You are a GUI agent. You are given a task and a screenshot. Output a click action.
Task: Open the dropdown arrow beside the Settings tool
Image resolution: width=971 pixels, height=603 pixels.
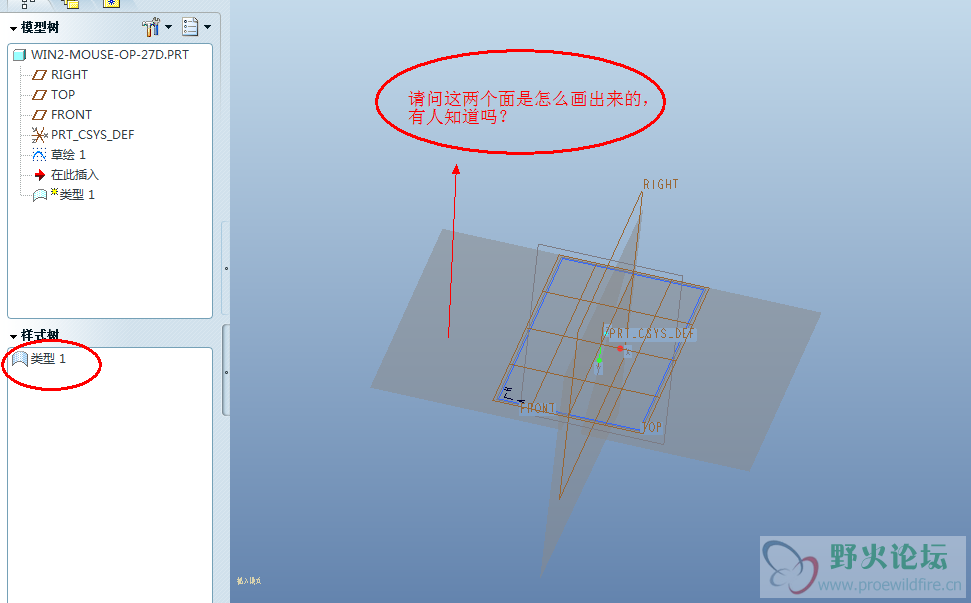pos(168,27)
